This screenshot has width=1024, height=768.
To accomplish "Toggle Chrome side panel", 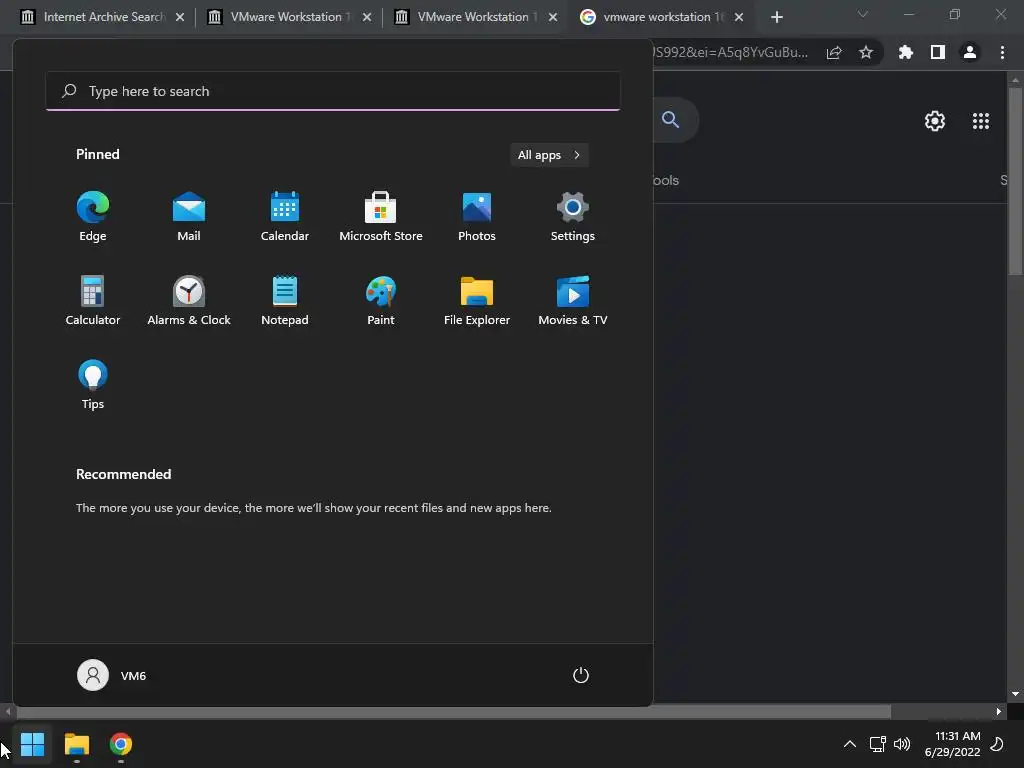I will pyautogui.click(x=938, y=52).
